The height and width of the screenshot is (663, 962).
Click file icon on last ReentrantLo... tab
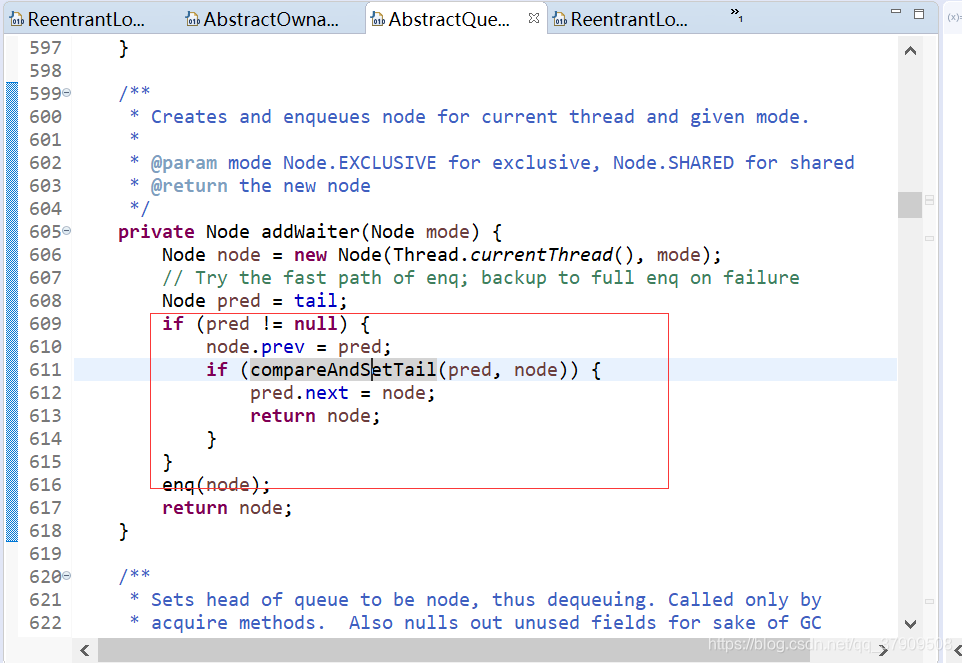coord(560,20)
